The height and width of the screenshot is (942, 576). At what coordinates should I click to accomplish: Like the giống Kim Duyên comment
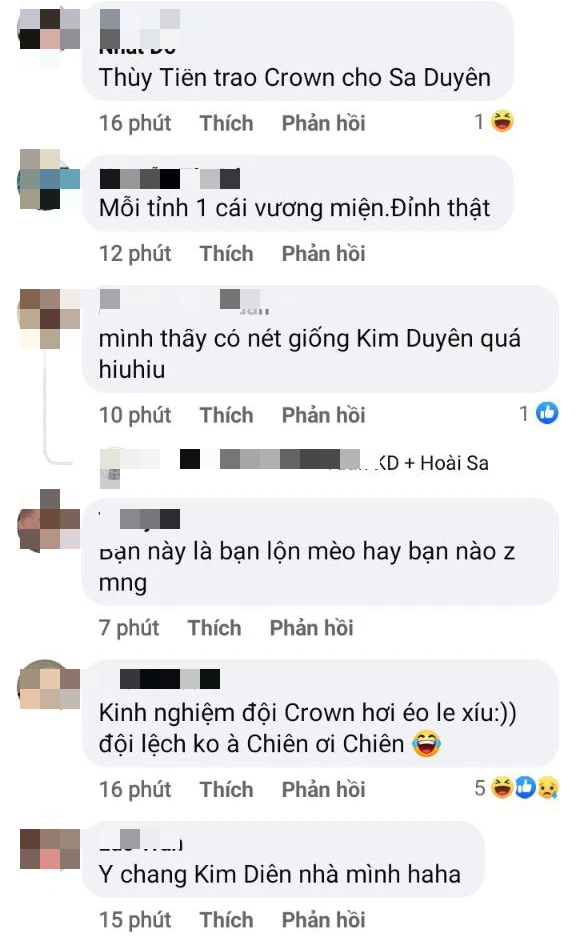click(x=226, y=415)
